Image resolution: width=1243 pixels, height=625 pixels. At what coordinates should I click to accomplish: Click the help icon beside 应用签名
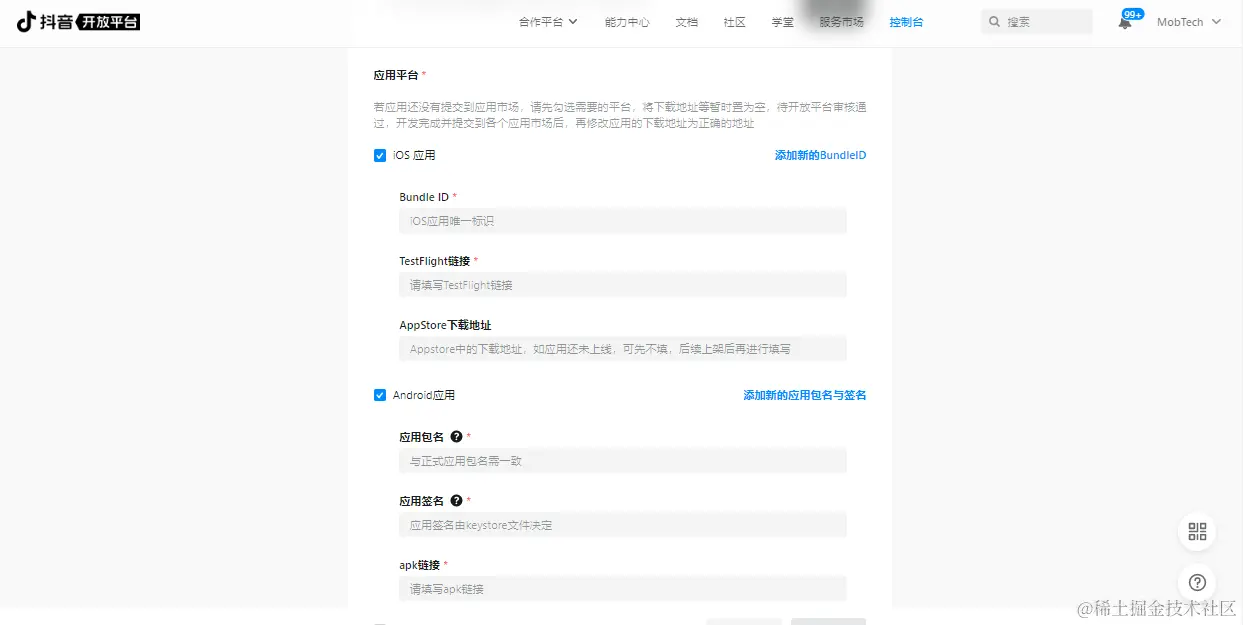coord(456,500)
